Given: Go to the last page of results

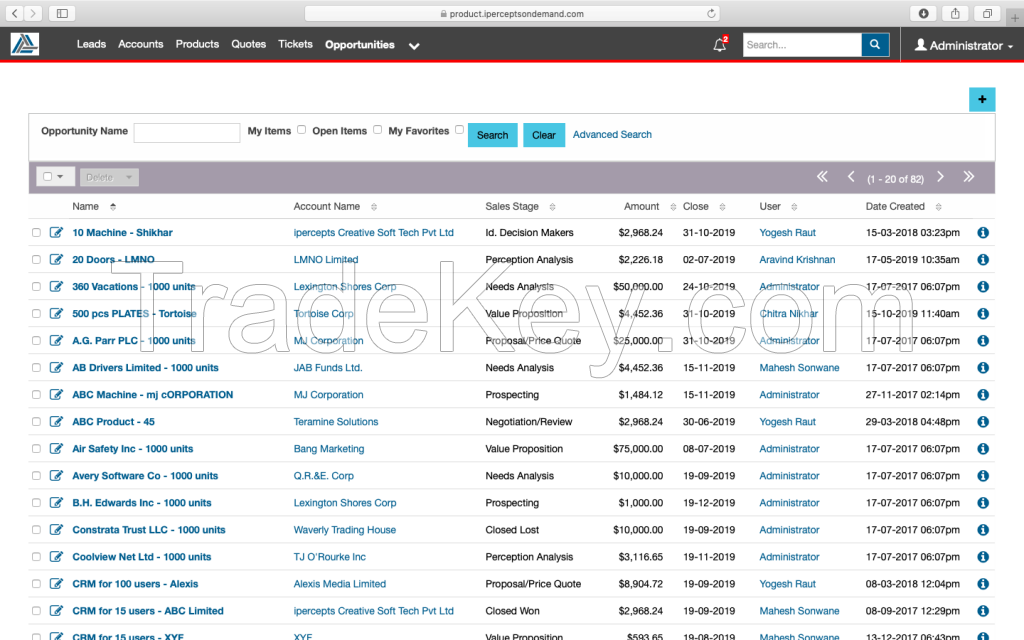Looking at the screenshot, I should [968, 177].
